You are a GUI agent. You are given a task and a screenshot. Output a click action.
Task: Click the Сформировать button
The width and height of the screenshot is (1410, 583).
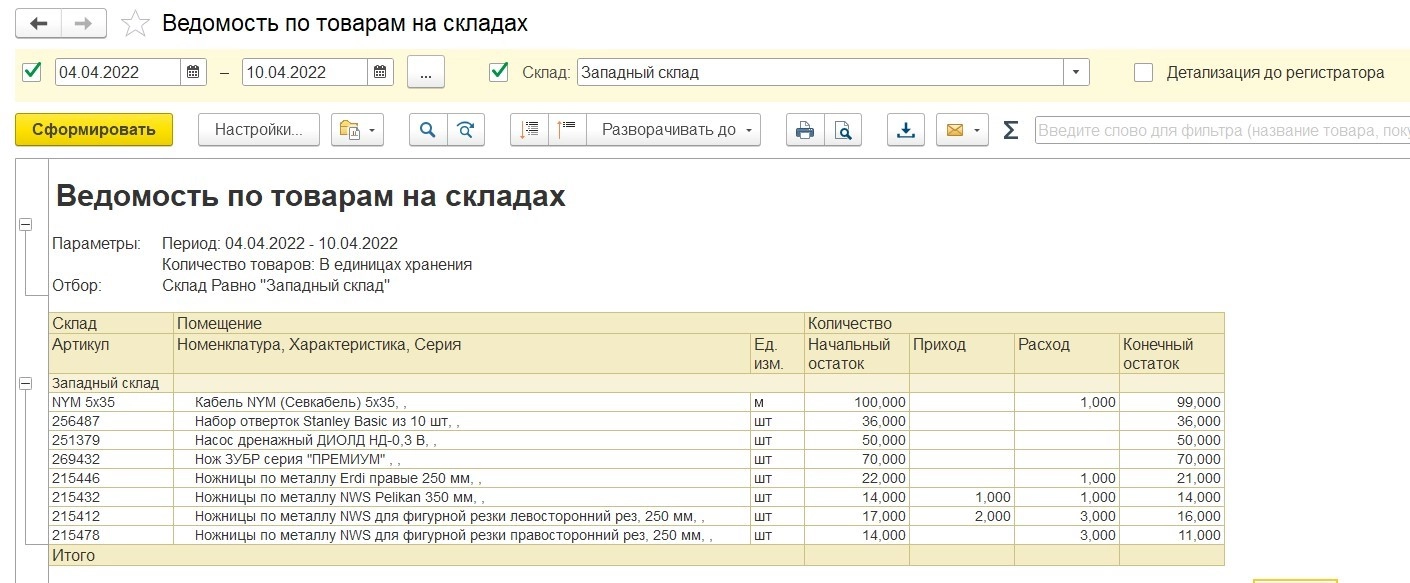pyautogui.click(x=94, y=130)
